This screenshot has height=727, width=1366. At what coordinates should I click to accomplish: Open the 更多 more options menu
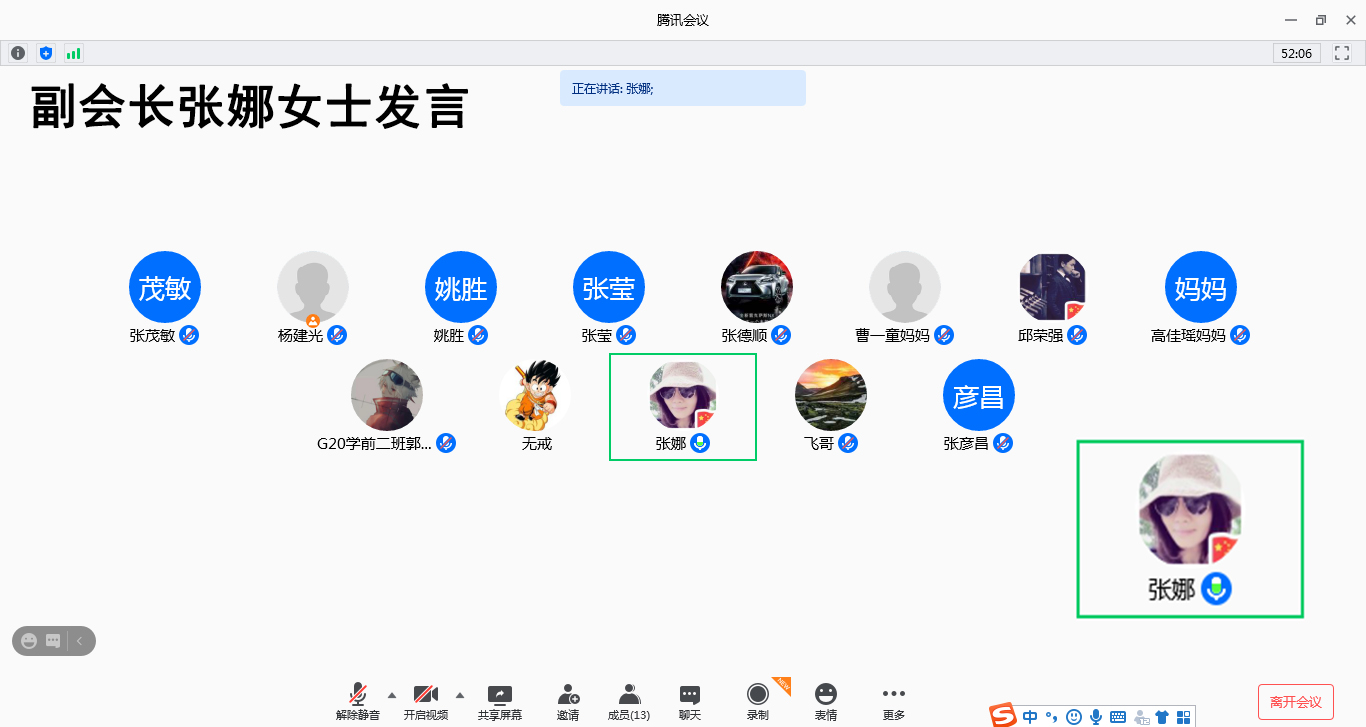click(894, 702)
